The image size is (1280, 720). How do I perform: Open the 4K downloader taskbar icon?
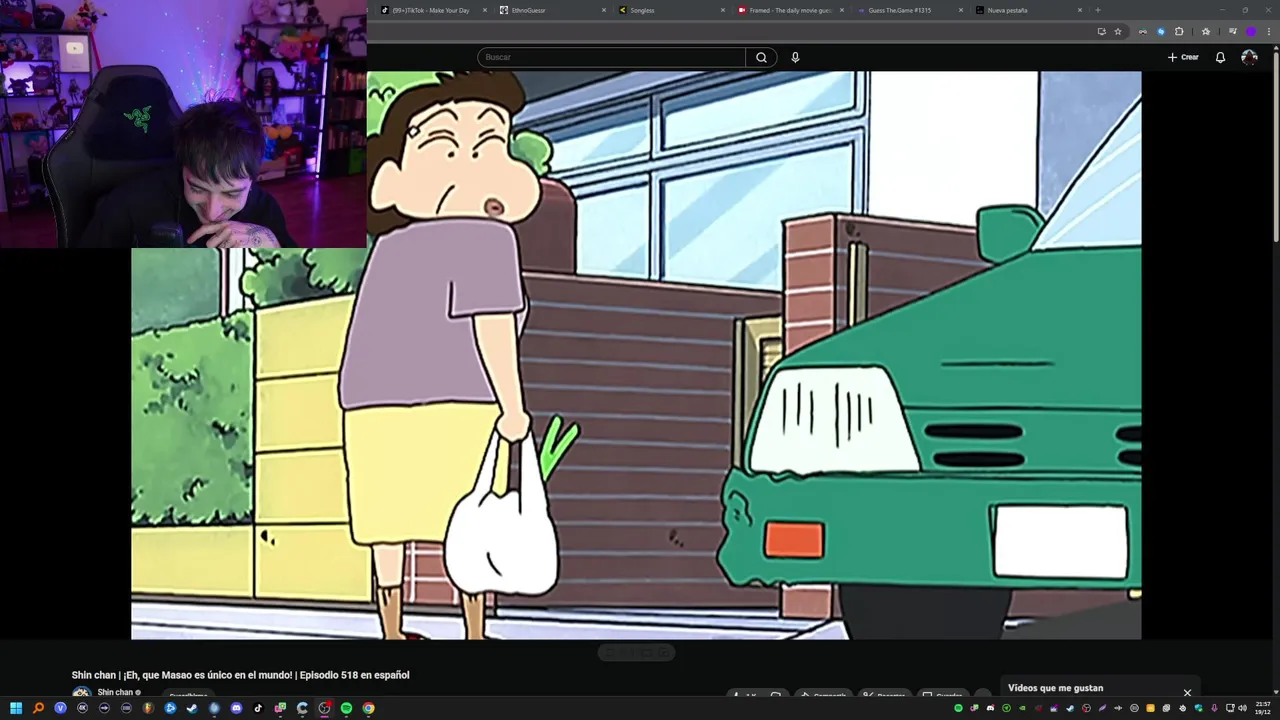82,708
